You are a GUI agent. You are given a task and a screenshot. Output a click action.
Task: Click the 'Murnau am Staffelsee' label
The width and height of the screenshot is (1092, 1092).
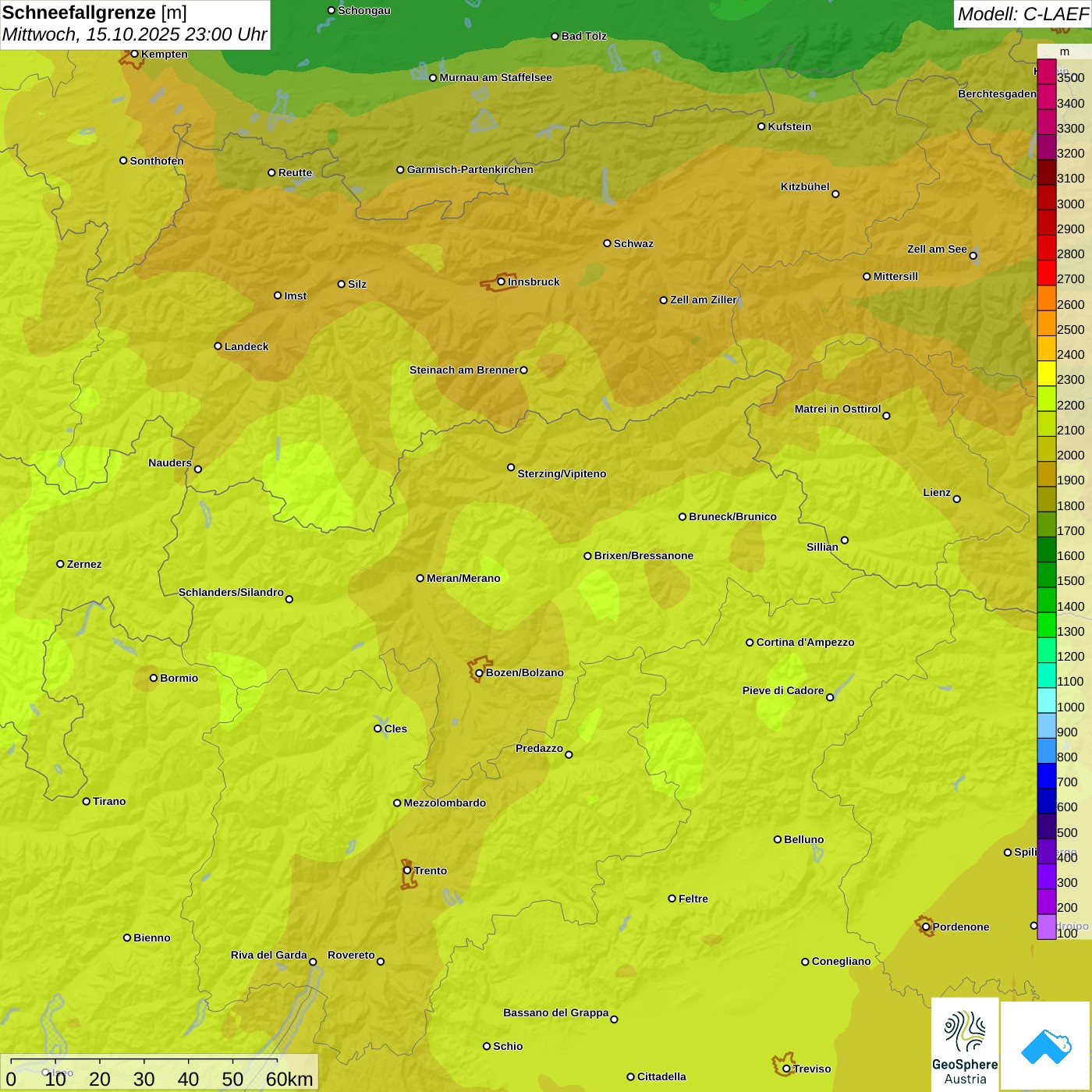pyautogui.click(x=496, y=77)
